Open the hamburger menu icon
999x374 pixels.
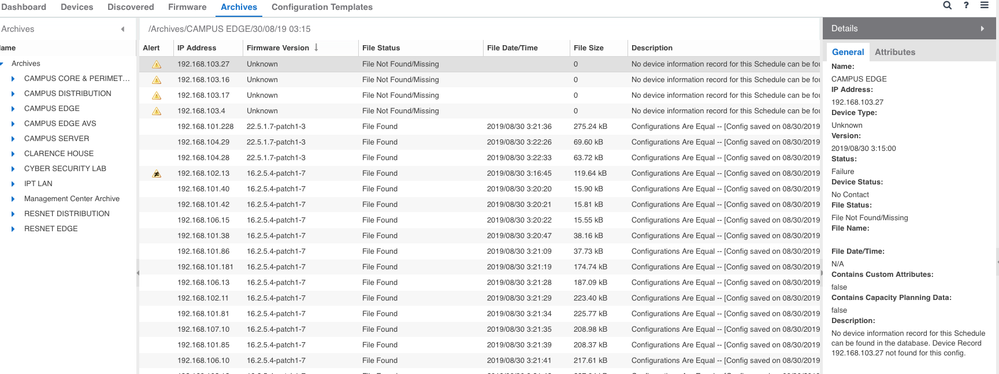pyautogui.click(x=984, y=5)
